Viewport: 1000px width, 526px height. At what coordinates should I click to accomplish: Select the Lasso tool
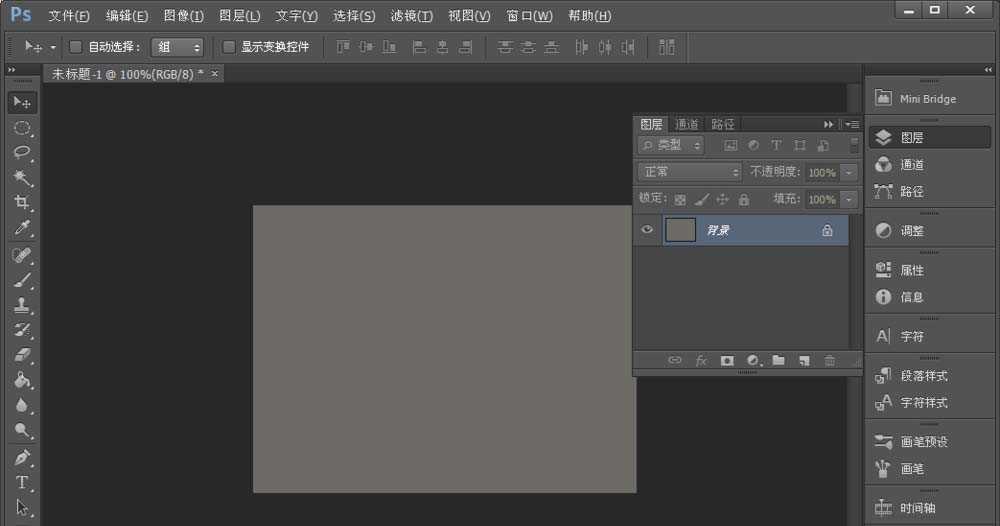coord(22,152)
